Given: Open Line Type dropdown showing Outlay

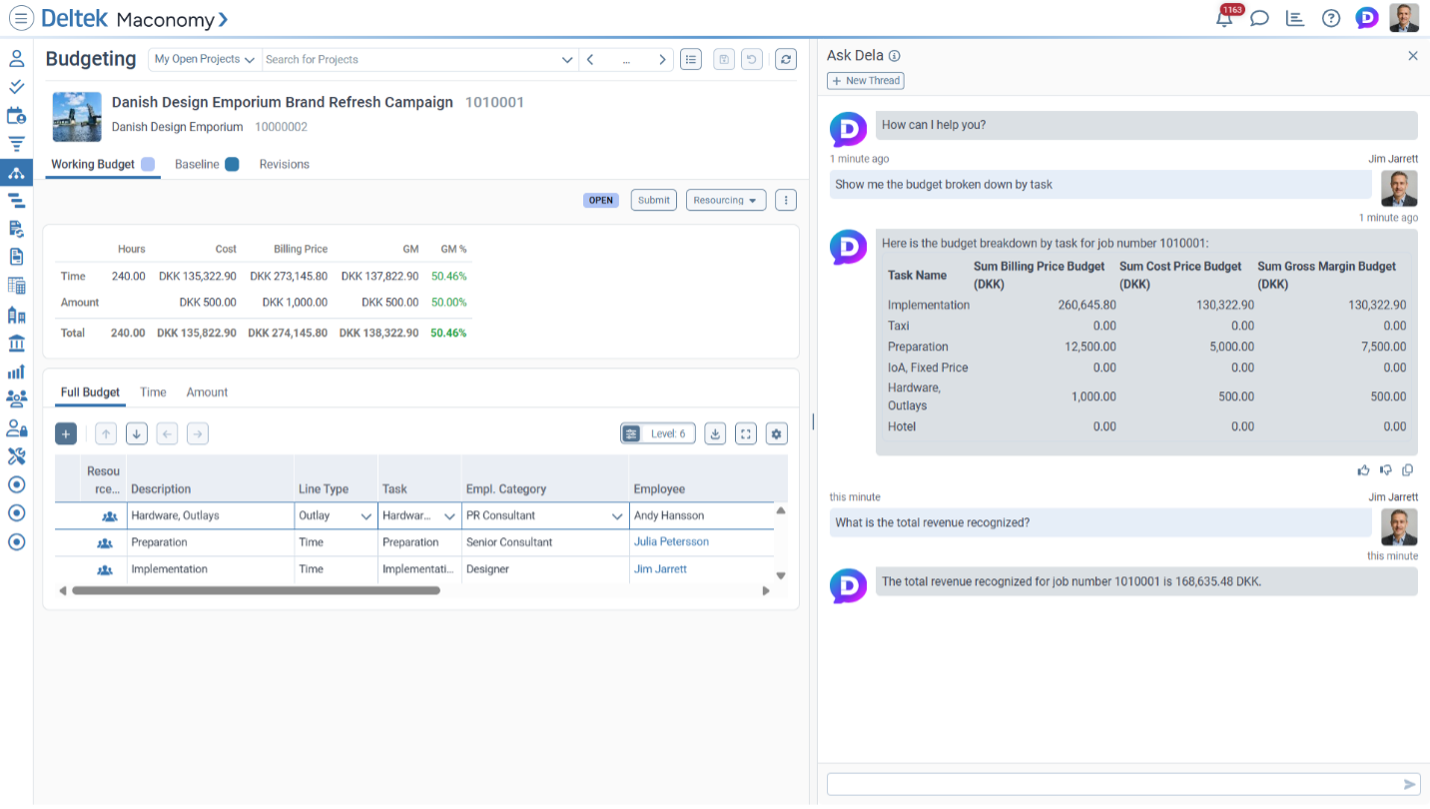Looking at the screenshot, I should 366,516.
